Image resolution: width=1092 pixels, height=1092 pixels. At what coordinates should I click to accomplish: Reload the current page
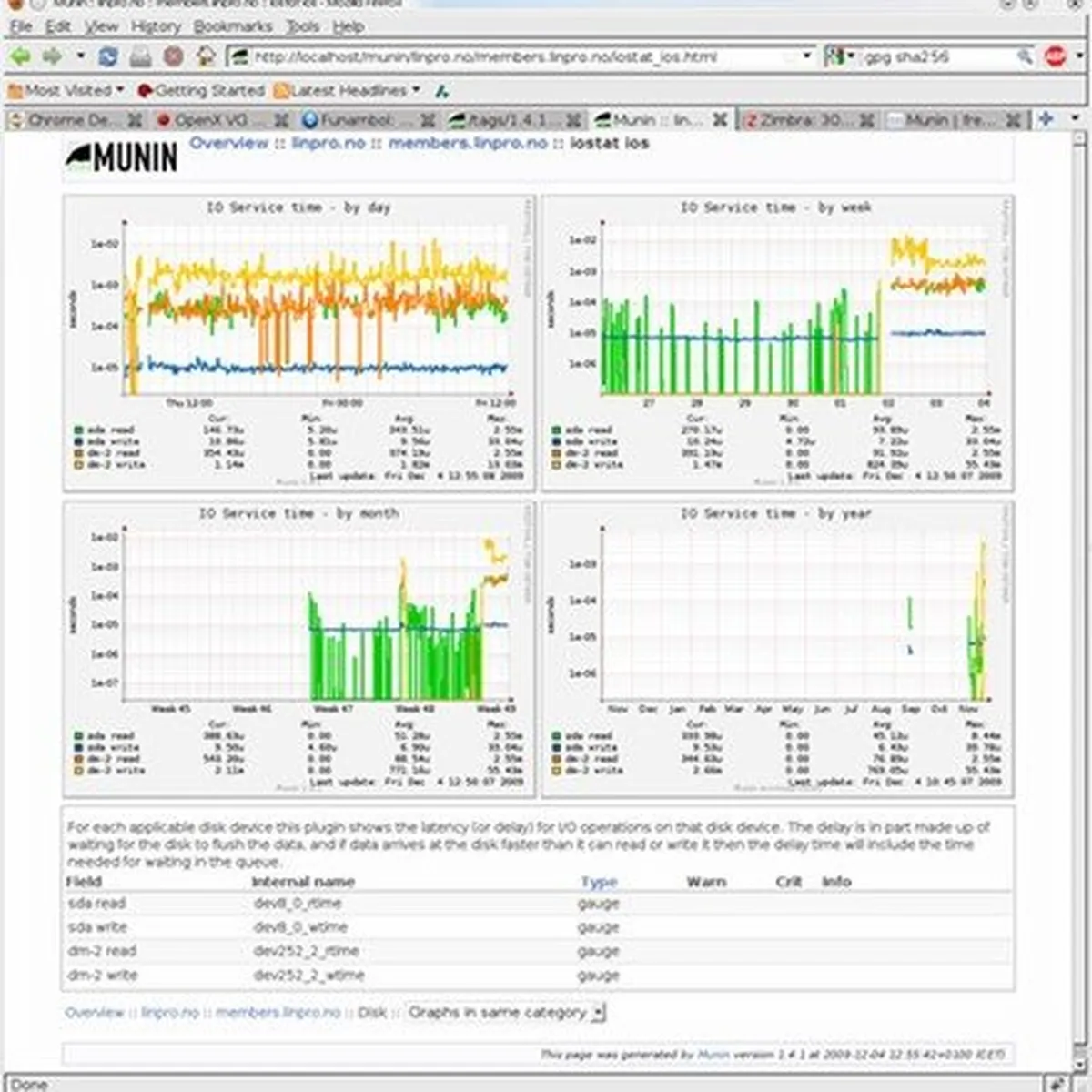pos(108,56)
